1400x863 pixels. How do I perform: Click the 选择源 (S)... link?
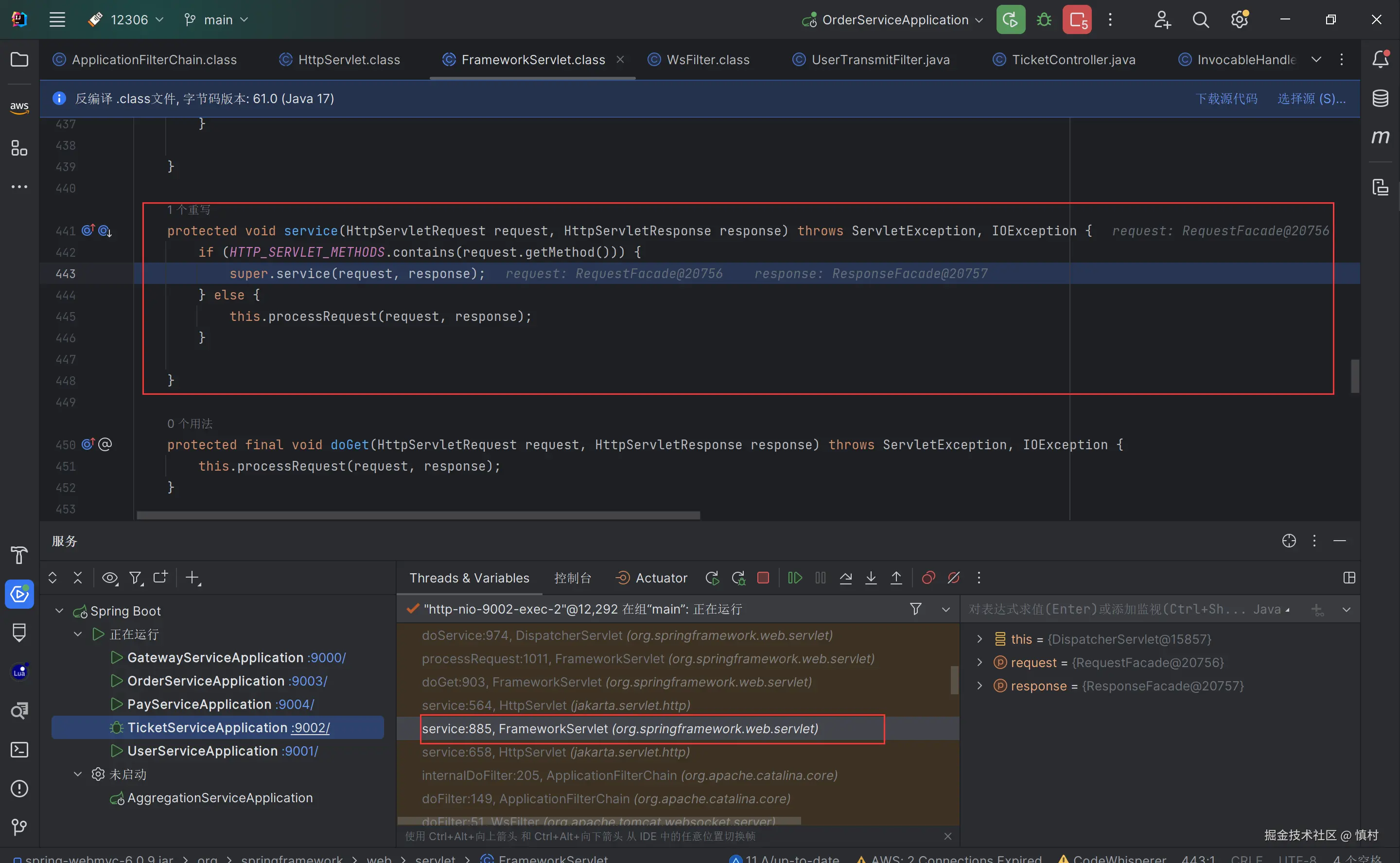[x=1311, y=98]
